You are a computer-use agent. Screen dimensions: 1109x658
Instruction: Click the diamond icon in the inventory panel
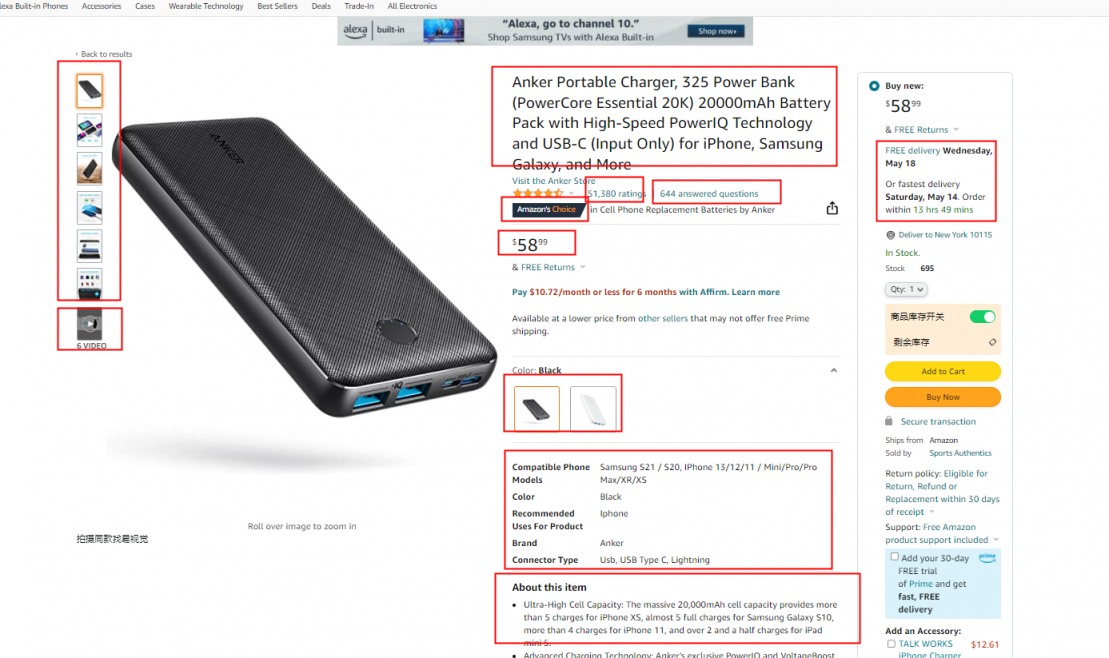click(x=992, y=342)
